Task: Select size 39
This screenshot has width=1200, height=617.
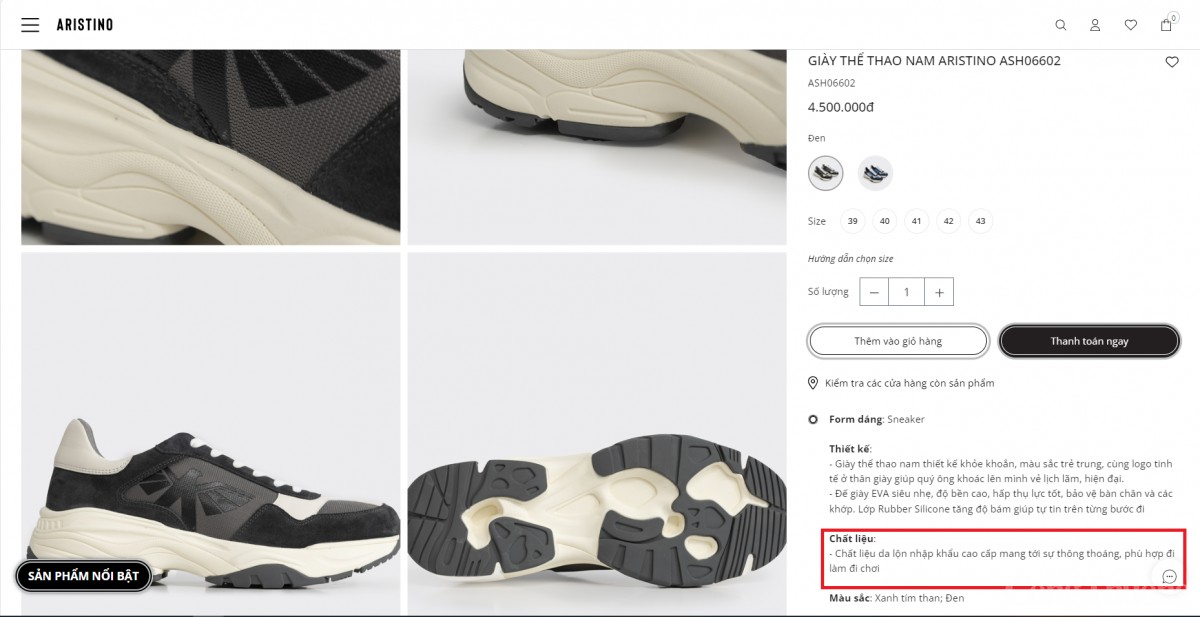Action: click(x=852, y=221)
